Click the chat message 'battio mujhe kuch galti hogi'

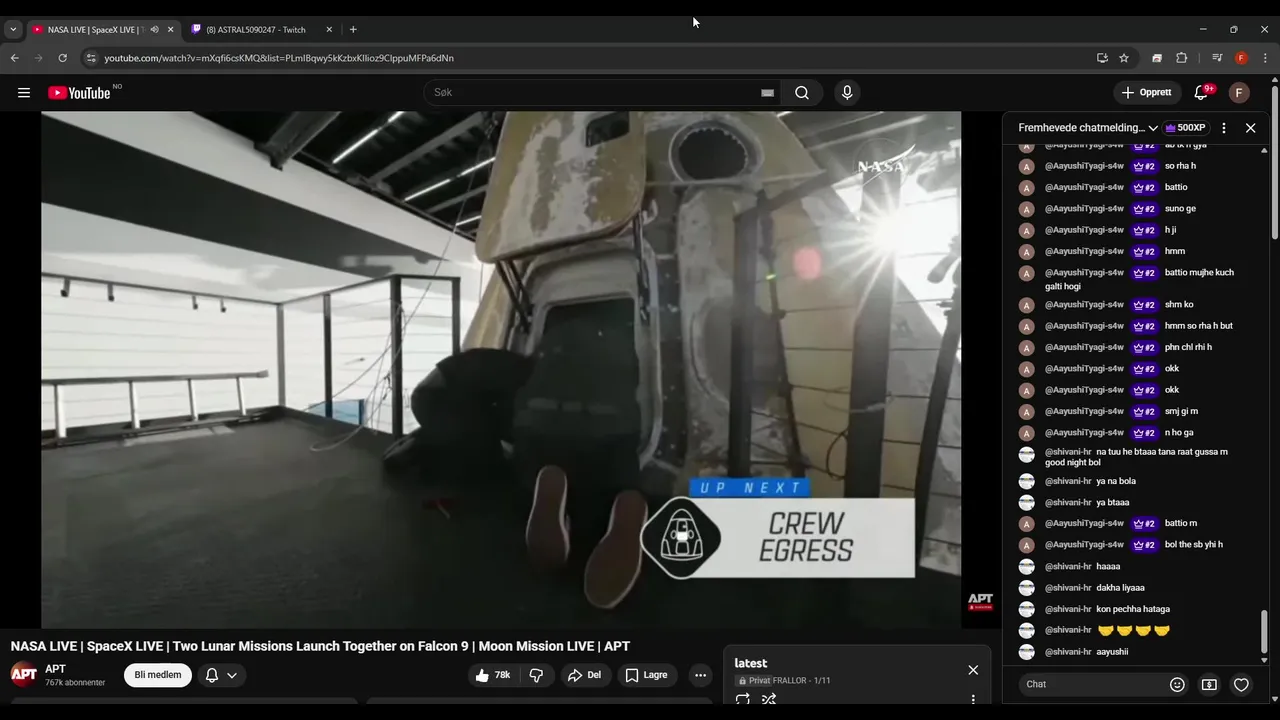(1140, 279)
